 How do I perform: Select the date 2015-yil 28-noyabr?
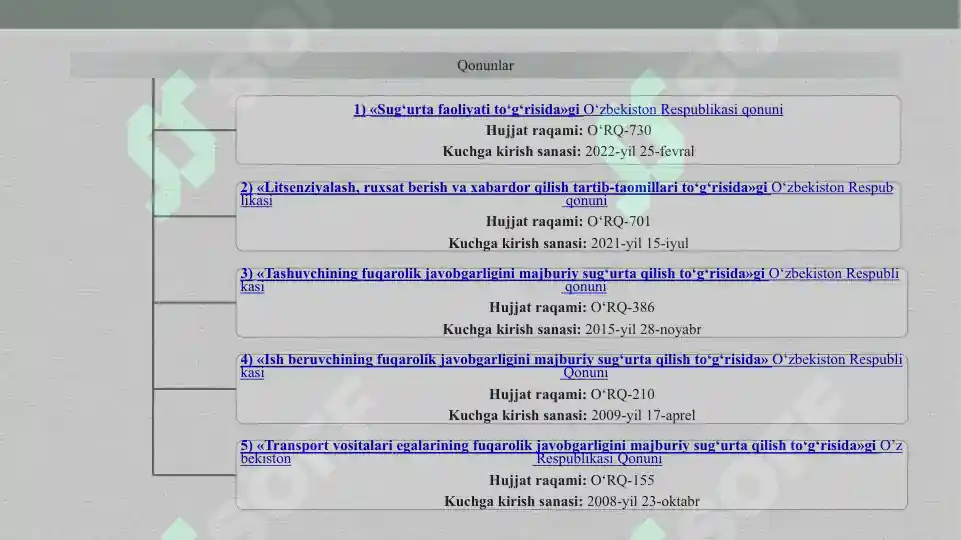tap(643, 329)
